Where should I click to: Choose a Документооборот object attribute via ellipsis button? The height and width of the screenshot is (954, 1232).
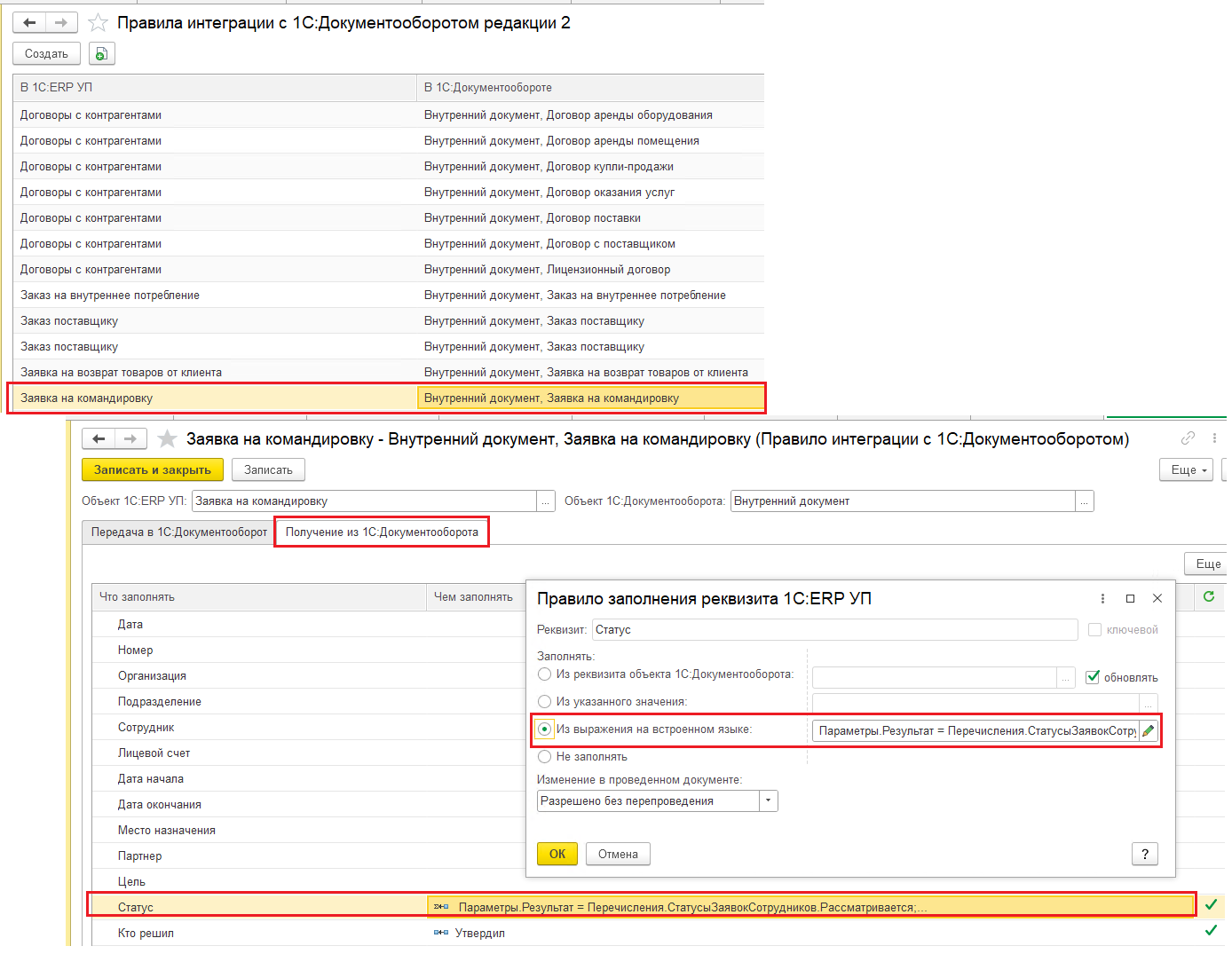click(1065, 677)
